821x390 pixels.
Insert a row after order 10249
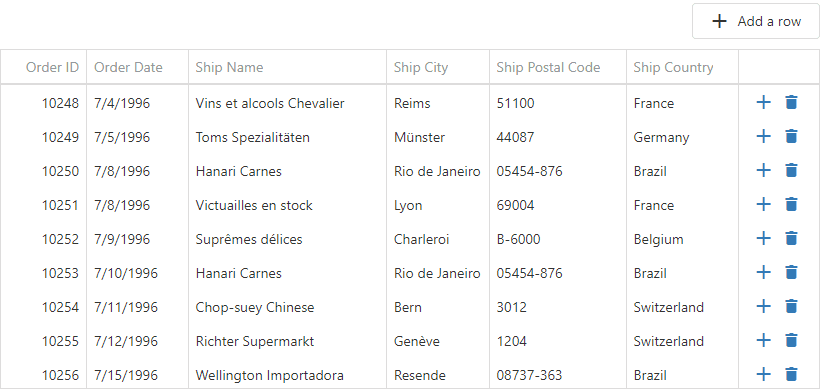pyautogui.click(x=764, y=137)
